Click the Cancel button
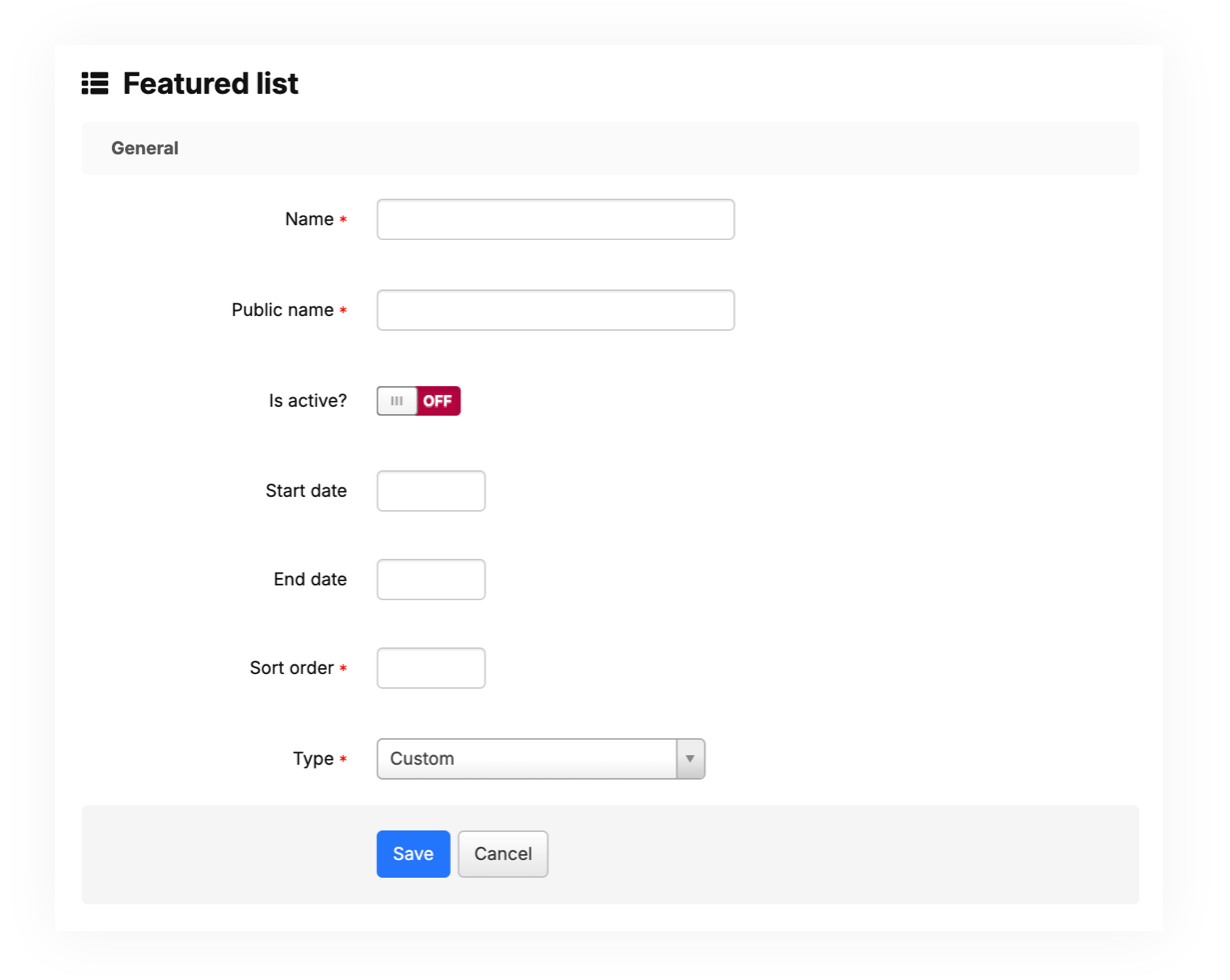The height and width of the screenshot is (980, 1230). click(502, 854)
